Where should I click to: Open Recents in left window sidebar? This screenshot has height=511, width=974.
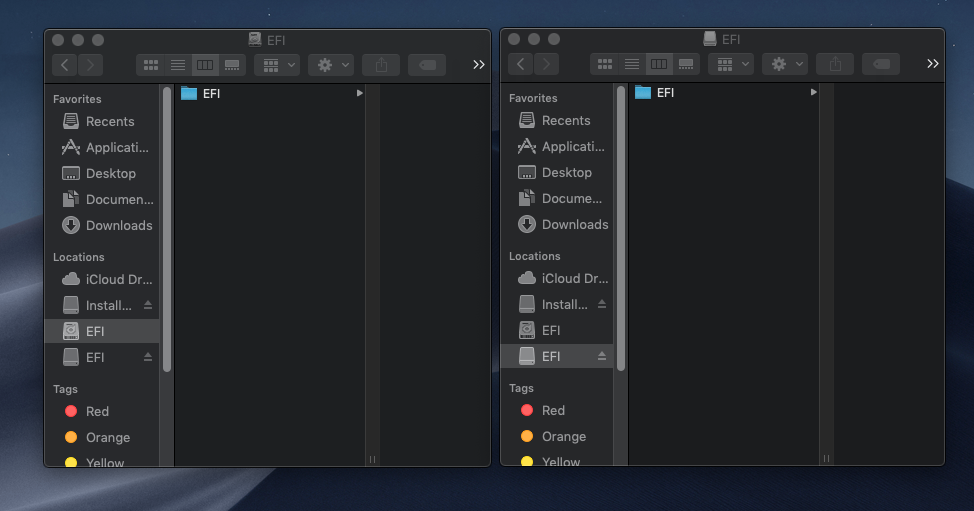click(x=102, y=122)
